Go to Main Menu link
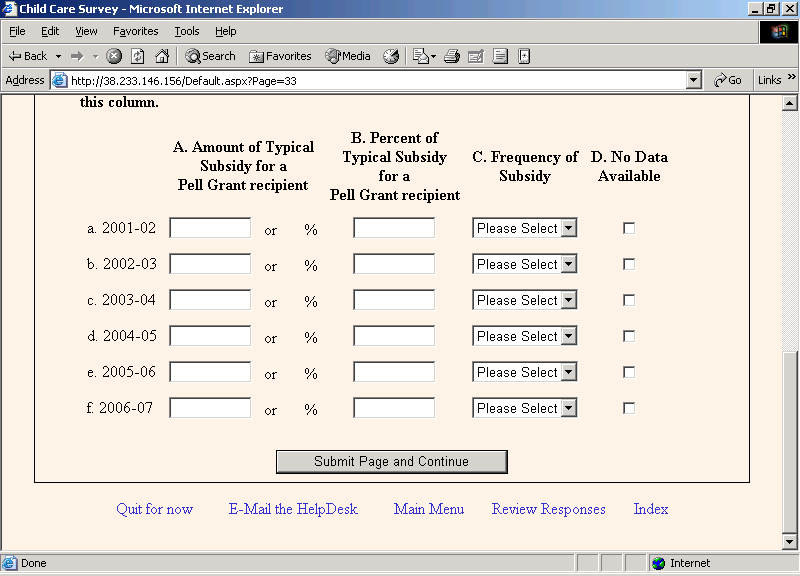Screen dimensions: 800x576 (429, 509)
